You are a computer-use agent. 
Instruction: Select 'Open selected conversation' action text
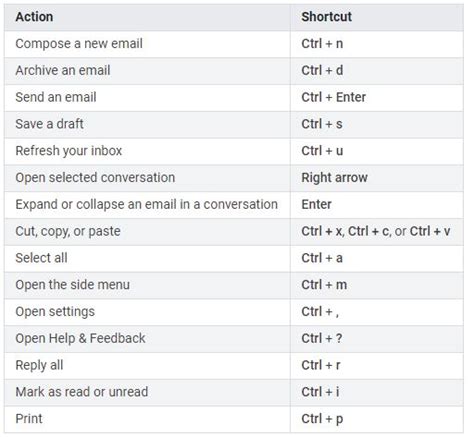95,178
